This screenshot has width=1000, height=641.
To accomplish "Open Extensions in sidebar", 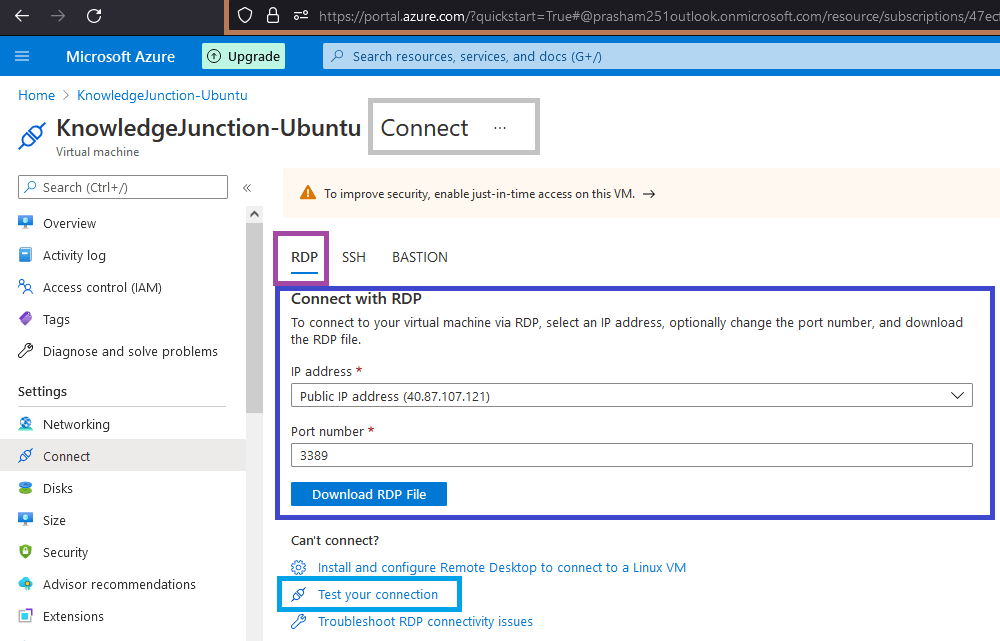I will point(73,616).
